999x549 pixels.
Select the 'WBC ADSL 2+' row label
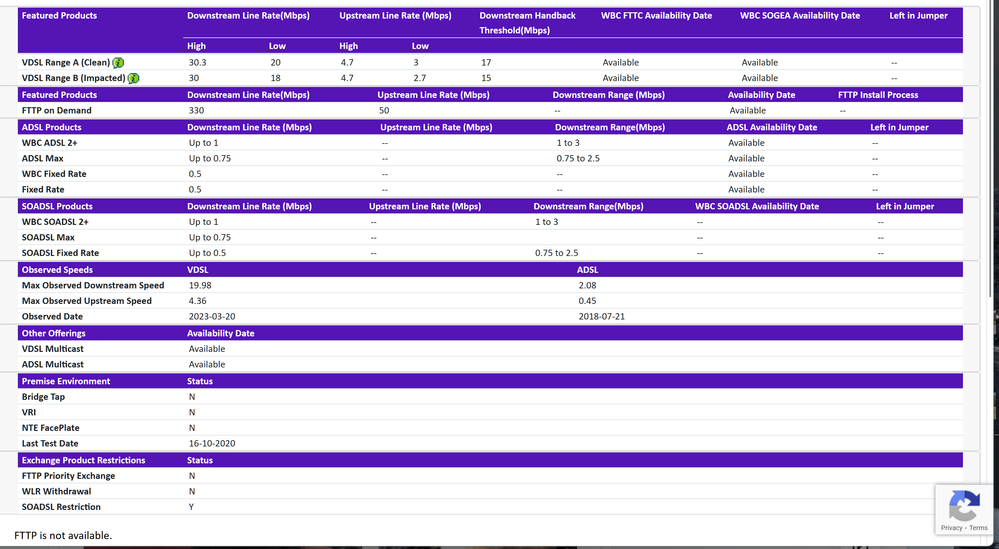tap(50, 143)
